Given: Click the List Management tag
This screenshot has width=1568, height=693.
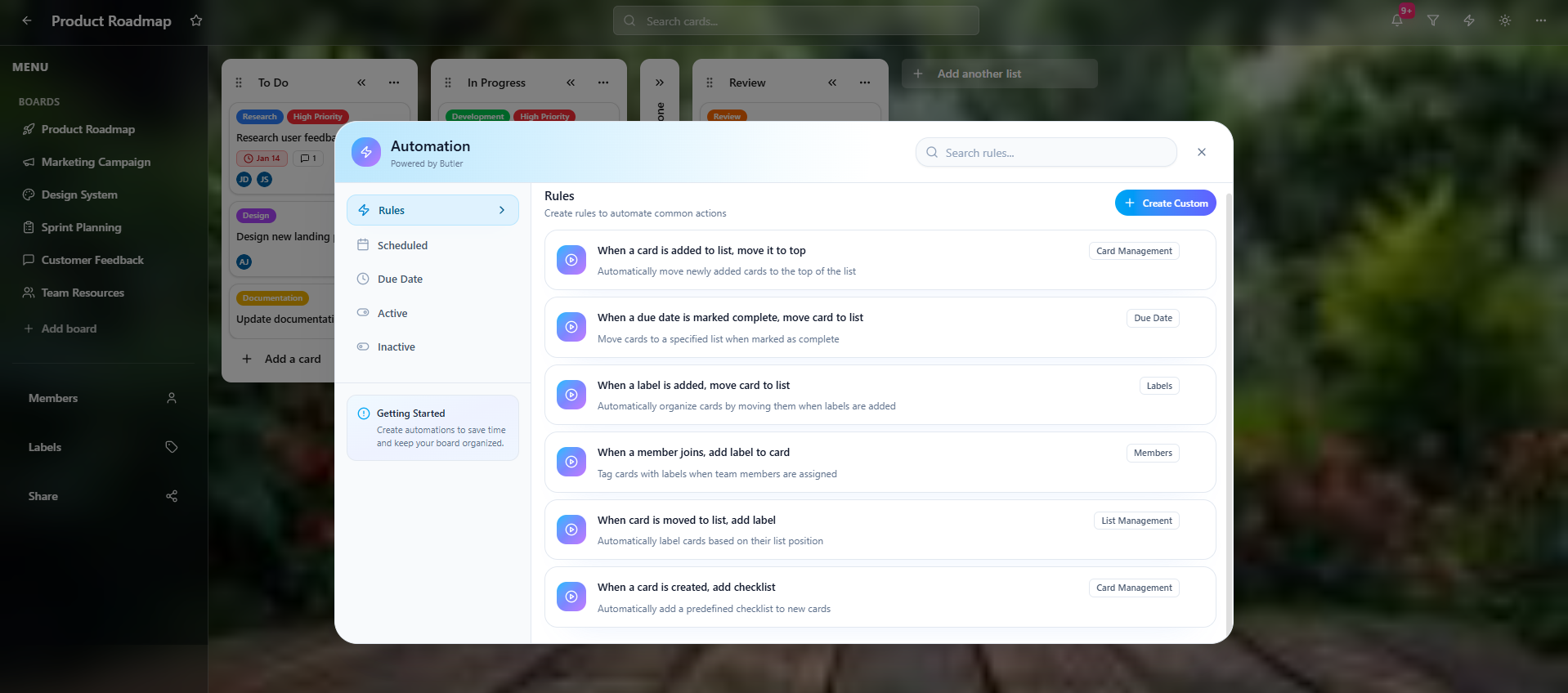Looking at the screenshot, I should [1136, 521].
